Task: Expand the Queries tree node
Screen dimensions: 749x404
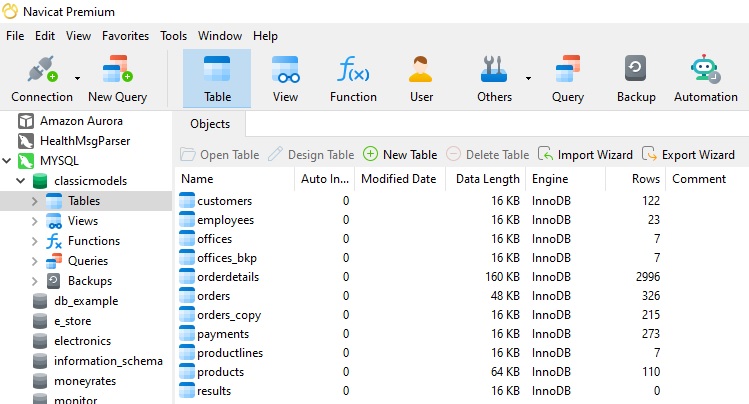Action: (x=34, y=261)
